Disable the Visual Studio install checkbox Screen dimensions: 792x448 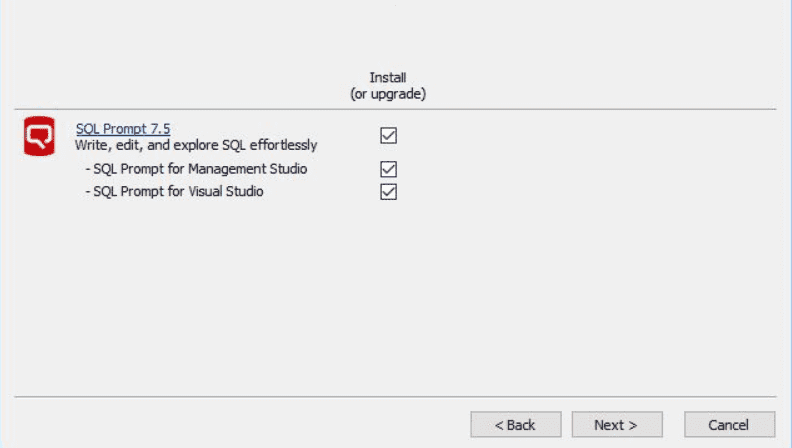[x=388, y=191]
